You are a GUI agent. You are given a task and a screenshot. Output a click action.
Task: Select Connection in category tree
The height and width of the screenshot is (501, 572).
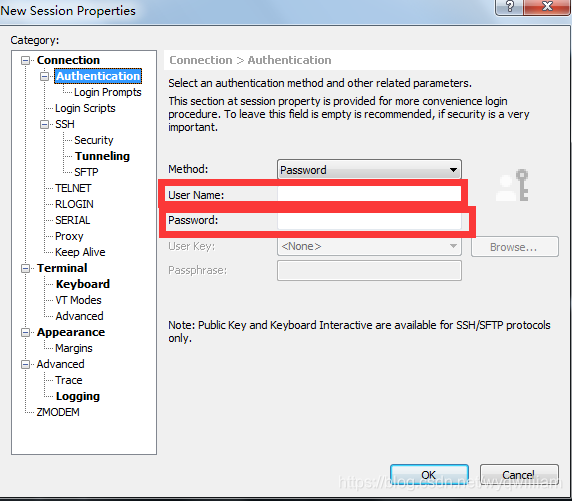point(68,60)
